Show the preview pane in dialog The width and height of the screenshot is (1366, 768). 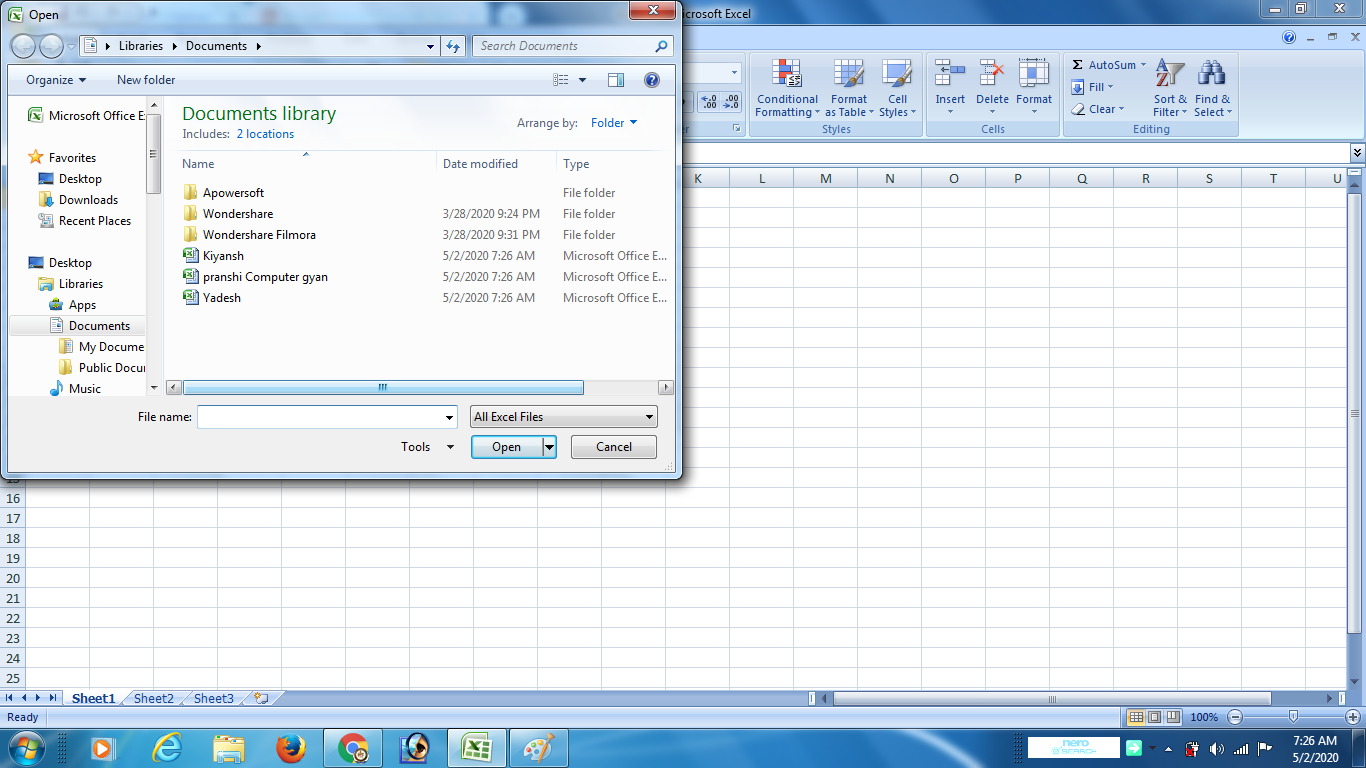(x=616, y=80)
